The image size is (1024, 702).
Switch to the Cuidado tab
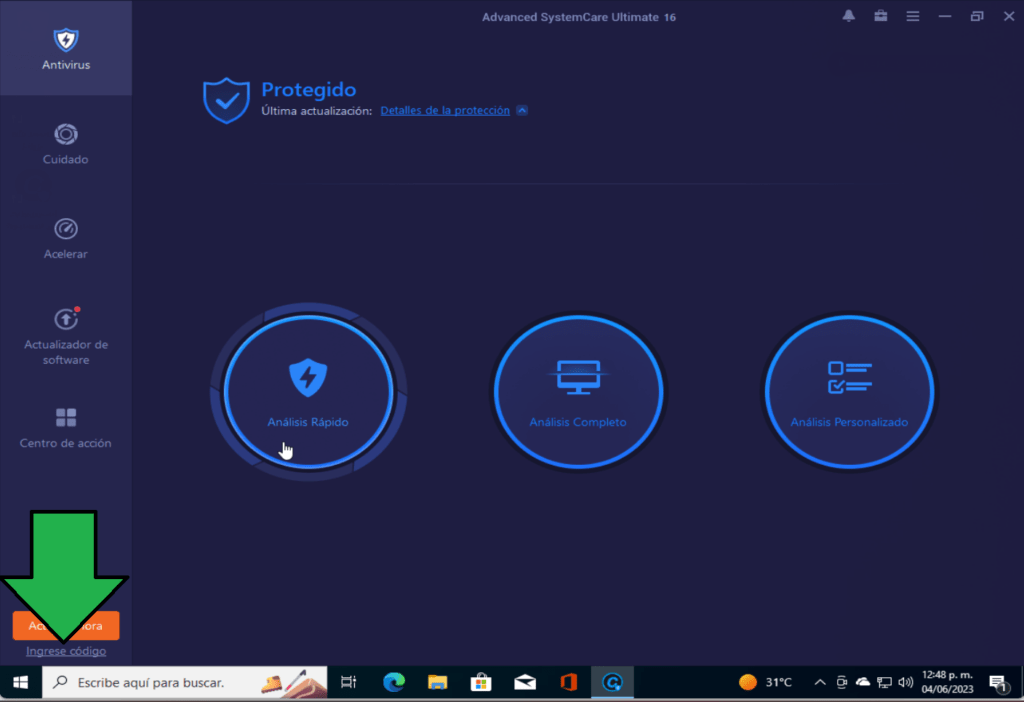(x=65, y=144)
